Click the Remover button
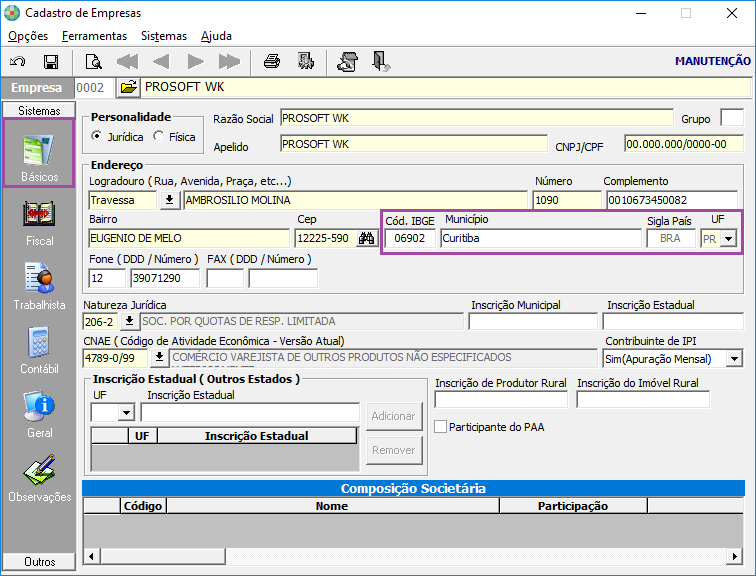Screen dimensions: 756x576 (x=394, y=450)
